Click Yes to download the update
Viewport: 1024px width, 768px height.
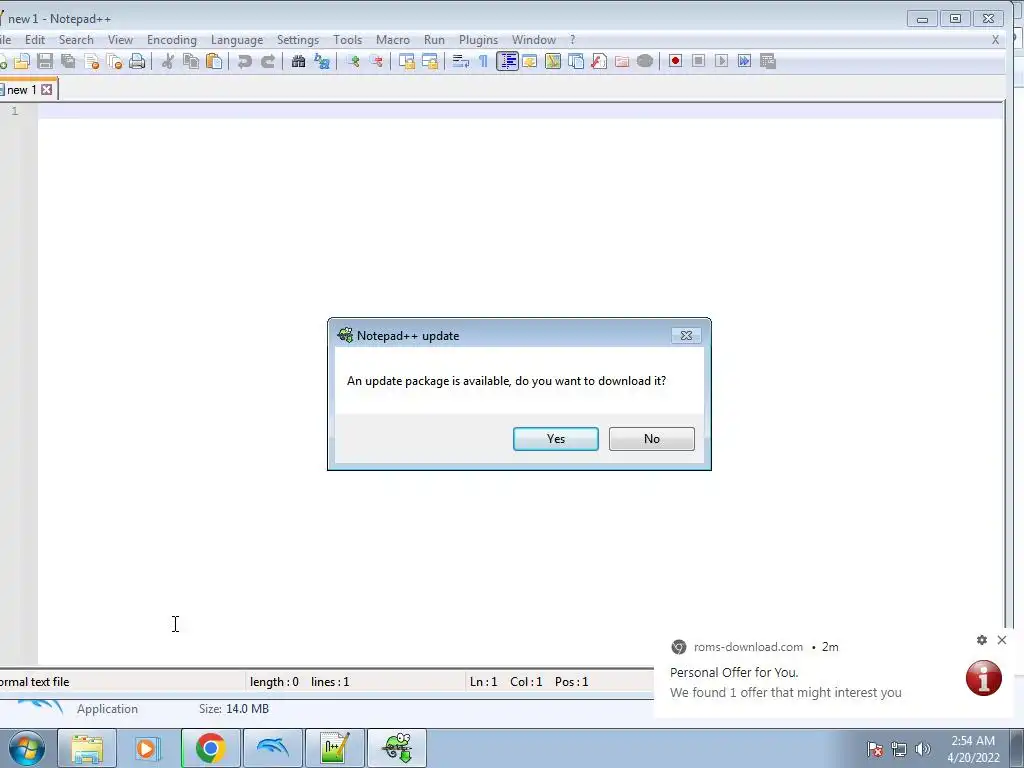tap(556, 439)
